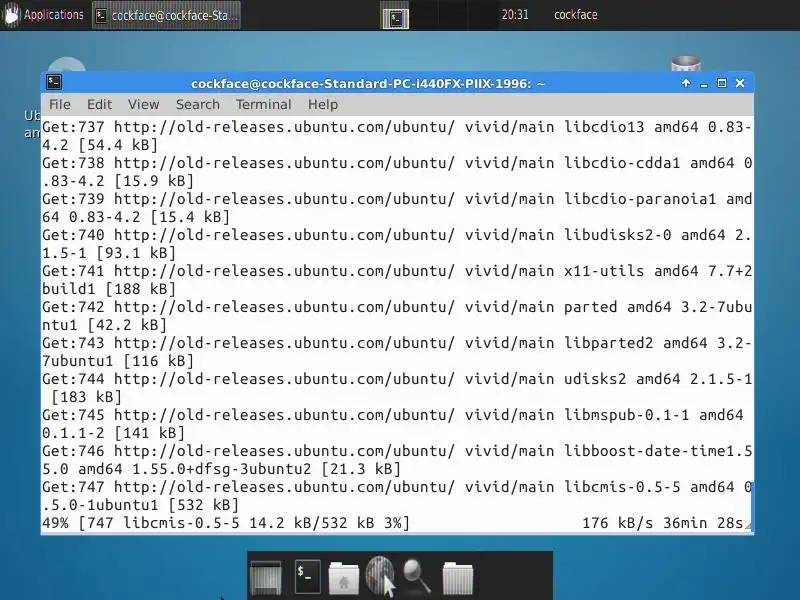The height and width of the screenshot is (600, 800).
Task: Open the home folder icon in dock
Action: [343, 578]
